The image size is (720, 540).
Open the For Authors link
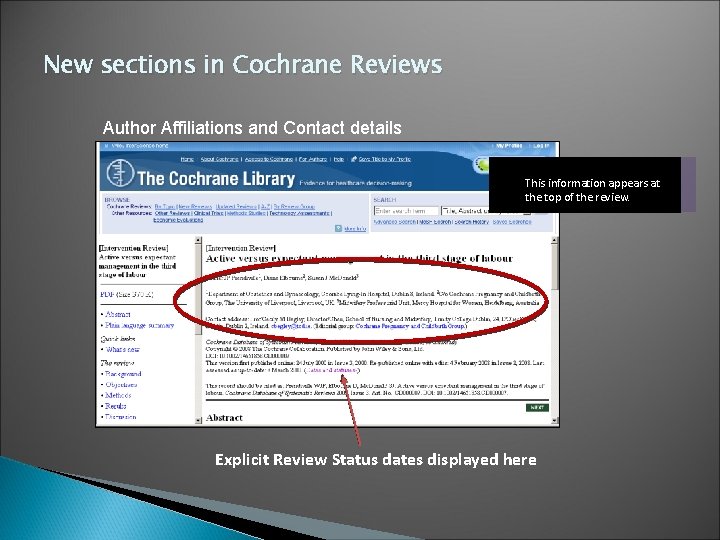(x=313, y=159)
